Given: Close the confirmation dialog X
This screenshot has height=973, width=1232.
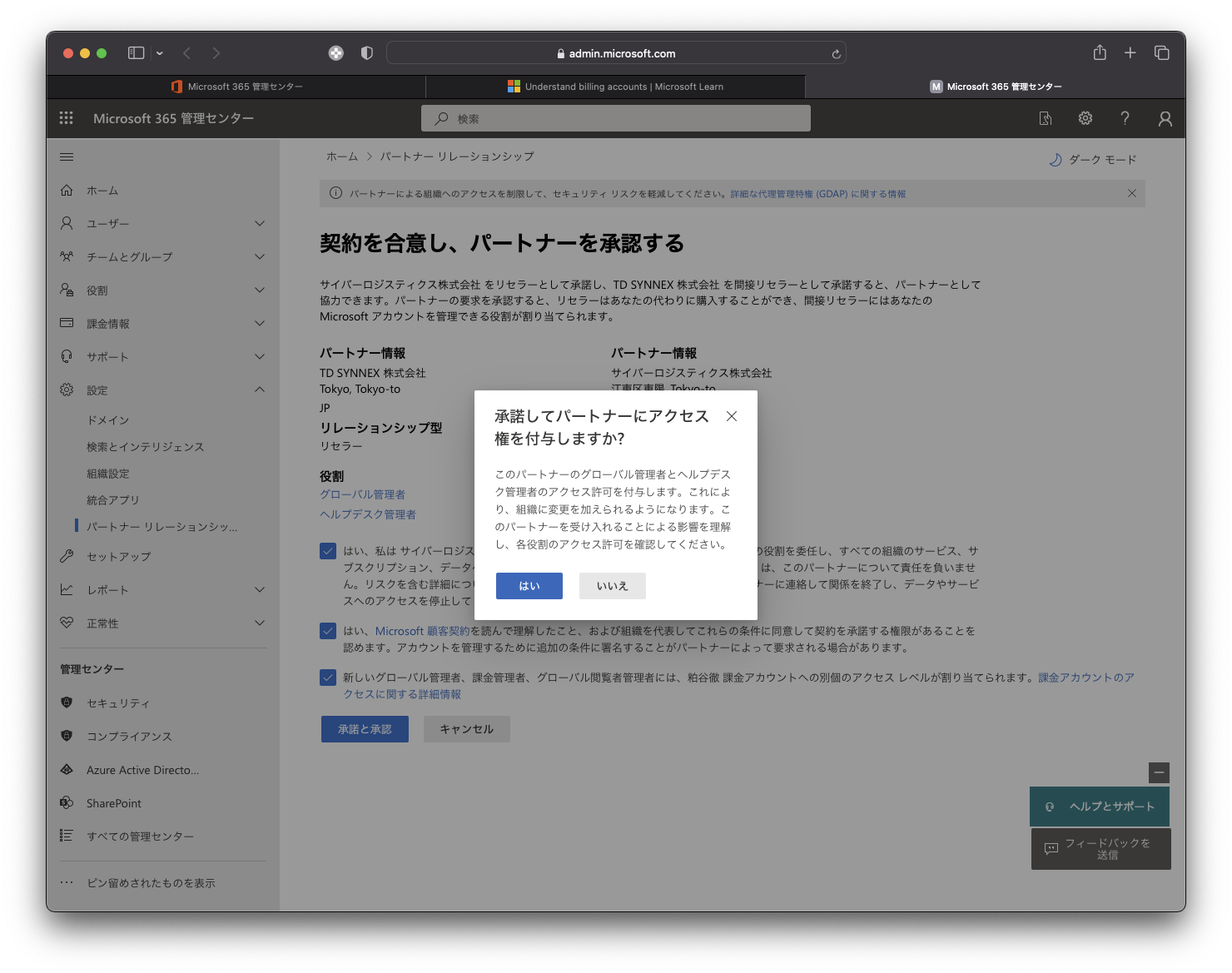Looking at the screenshot, I should click(732, 416).
